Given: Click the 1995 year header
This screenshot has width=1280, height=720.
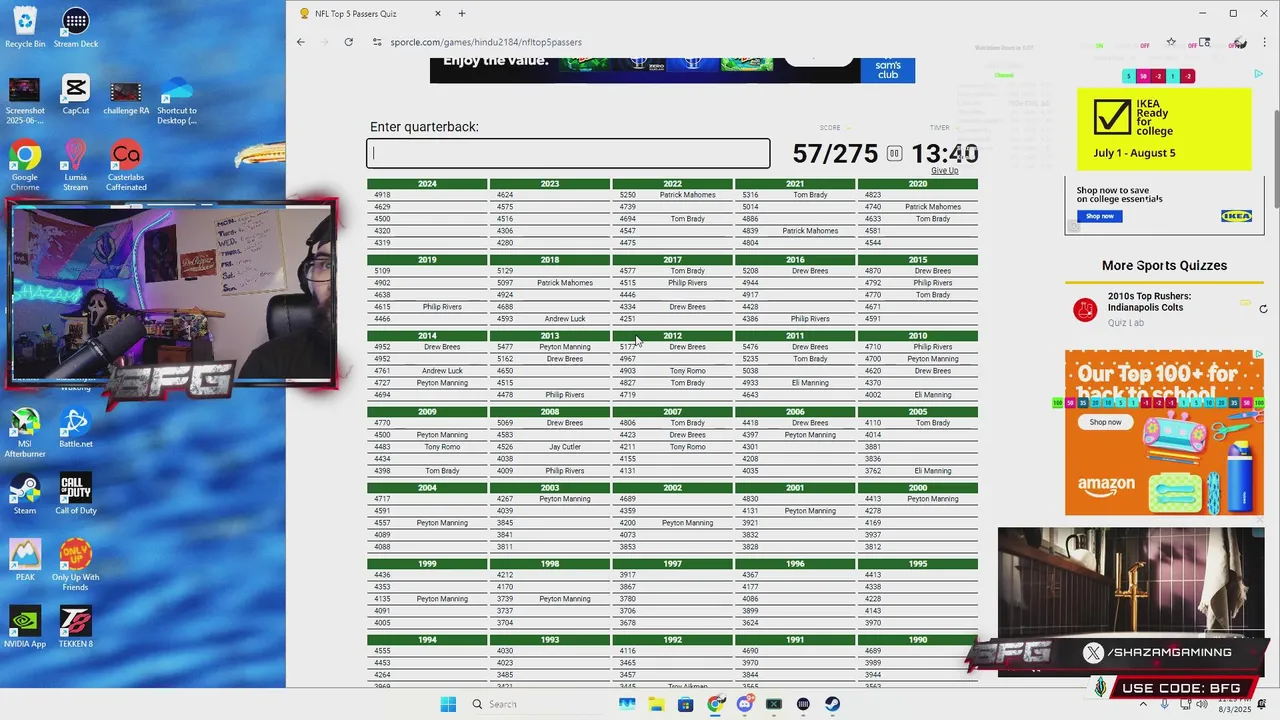Looking at the screenshot, I should point(917,564).
